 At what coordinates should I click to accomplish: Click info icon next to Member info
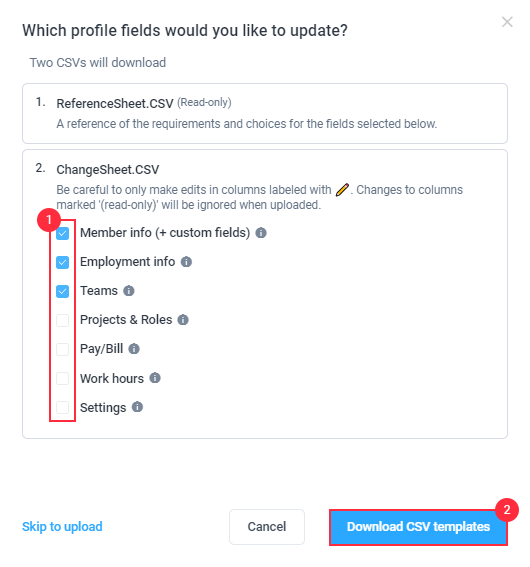pos(261,233)
